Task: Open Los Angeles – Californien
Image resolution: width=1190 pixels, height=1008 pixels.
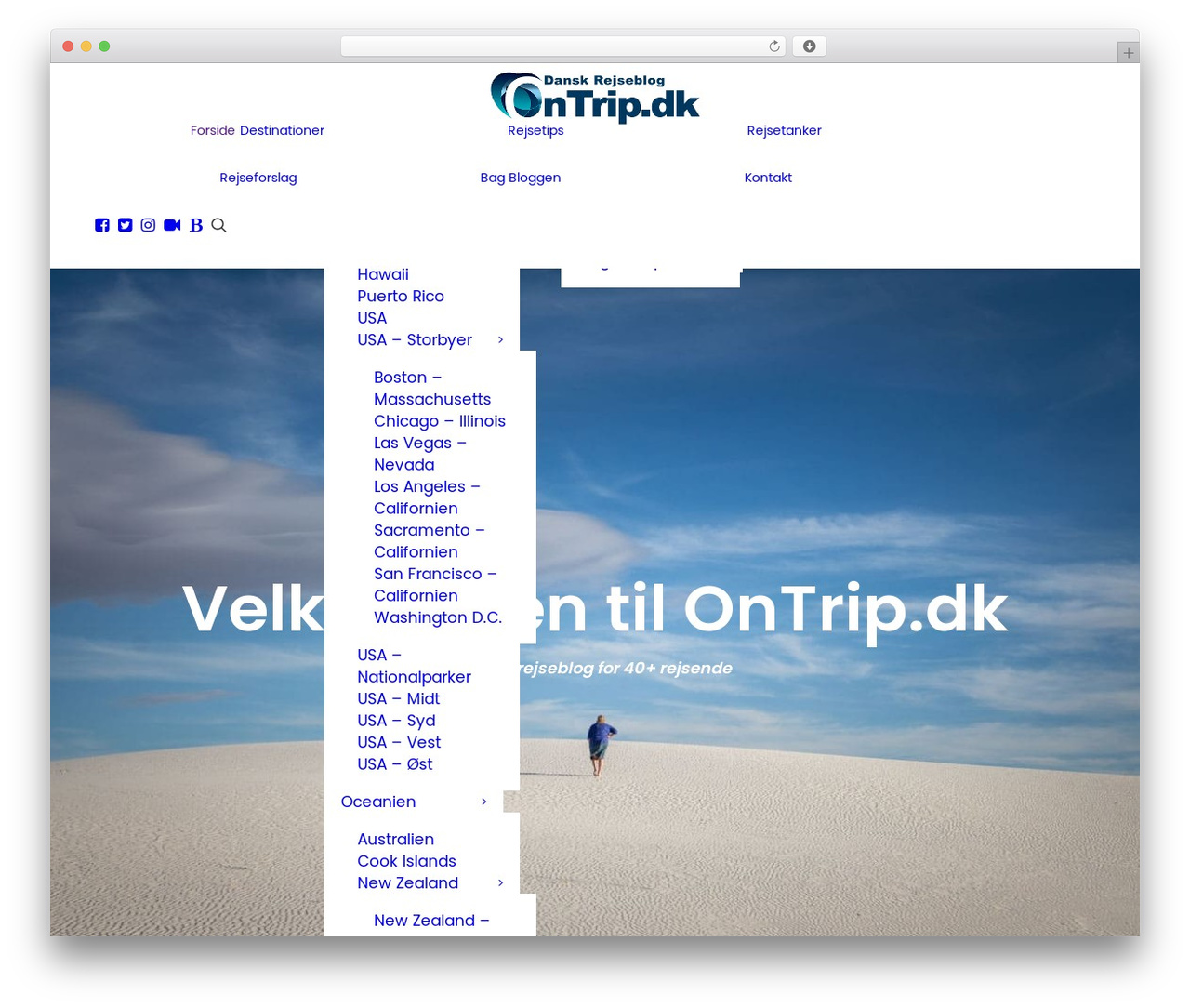Action: click(427, 497)
